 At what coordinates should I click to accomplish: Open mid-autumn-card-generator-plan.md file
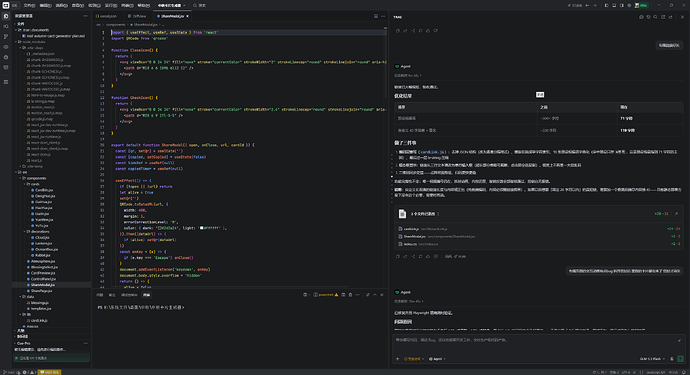tap(56, 36)
